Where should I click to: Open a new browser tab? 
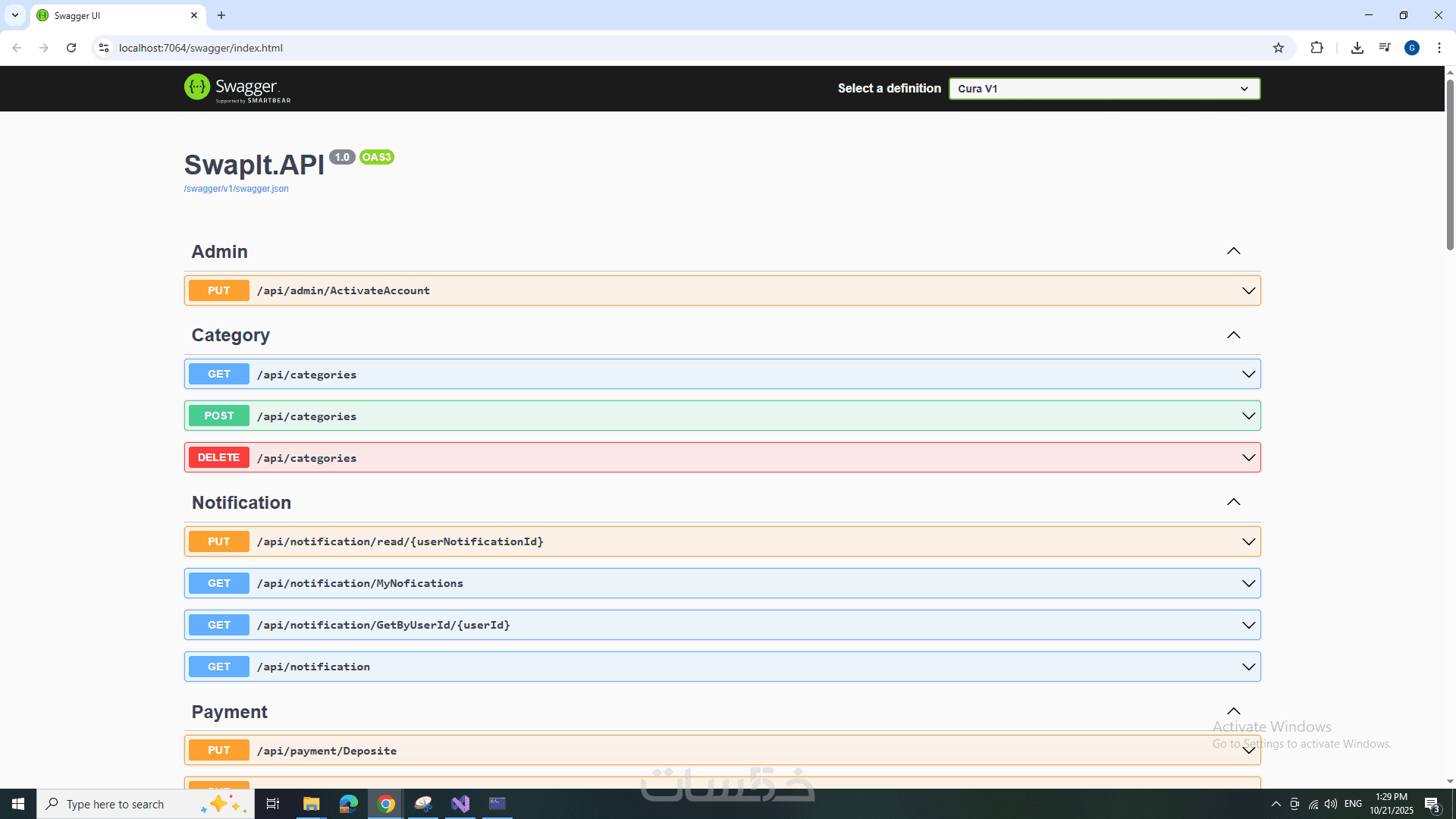point(221,15)
